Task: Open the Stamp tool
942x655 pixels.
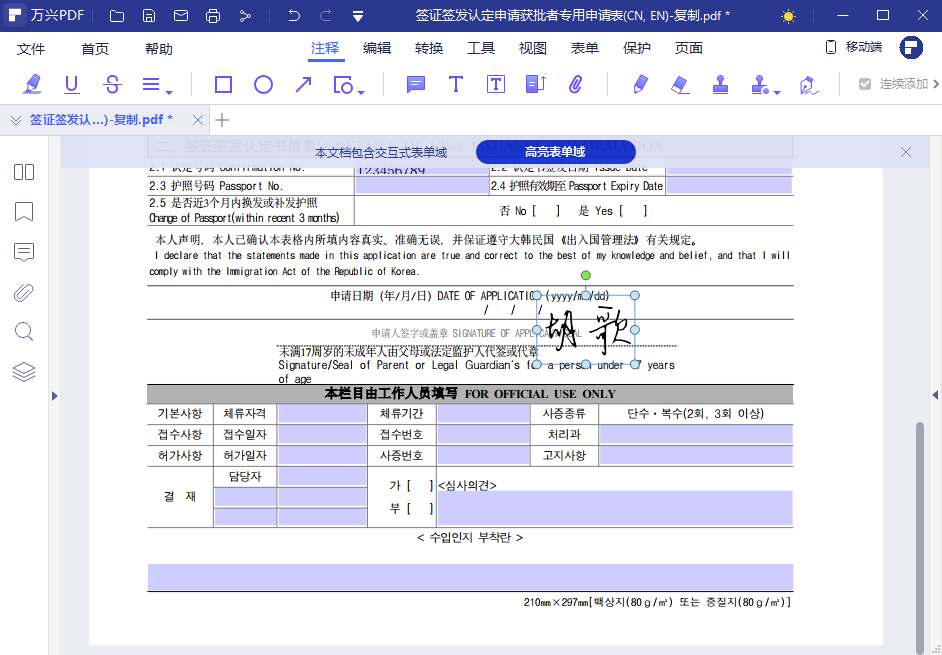Action: (720, 85)
